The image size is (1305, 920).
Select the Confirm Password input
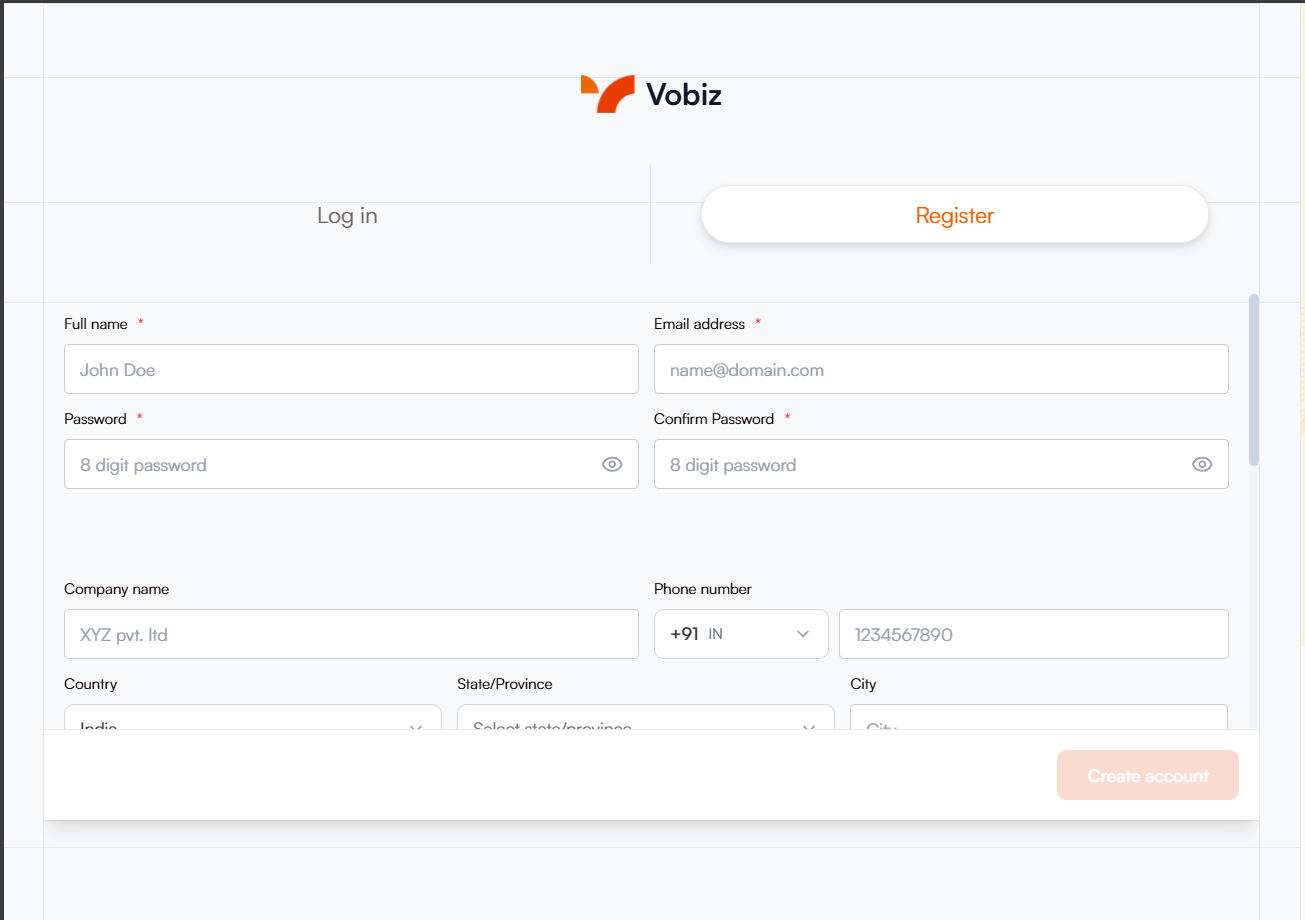point(920,464)
